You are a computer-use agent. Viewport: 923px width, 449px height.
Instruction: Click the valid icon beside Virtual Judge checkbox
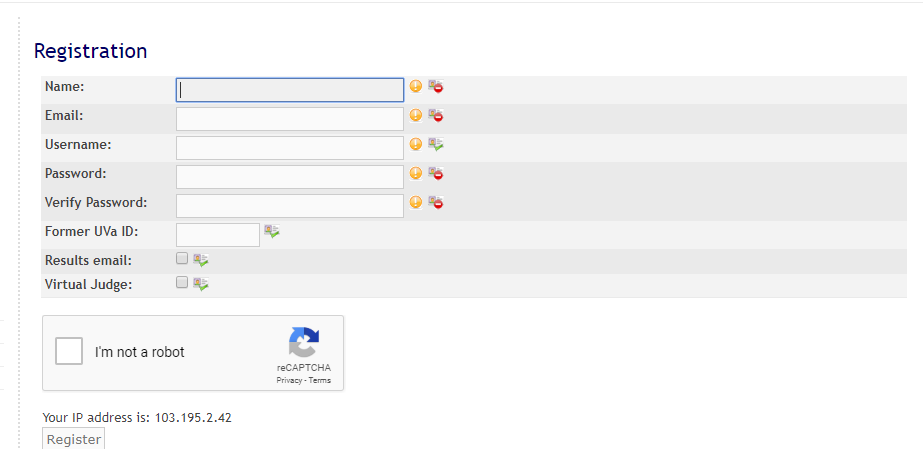pos(201,284)
